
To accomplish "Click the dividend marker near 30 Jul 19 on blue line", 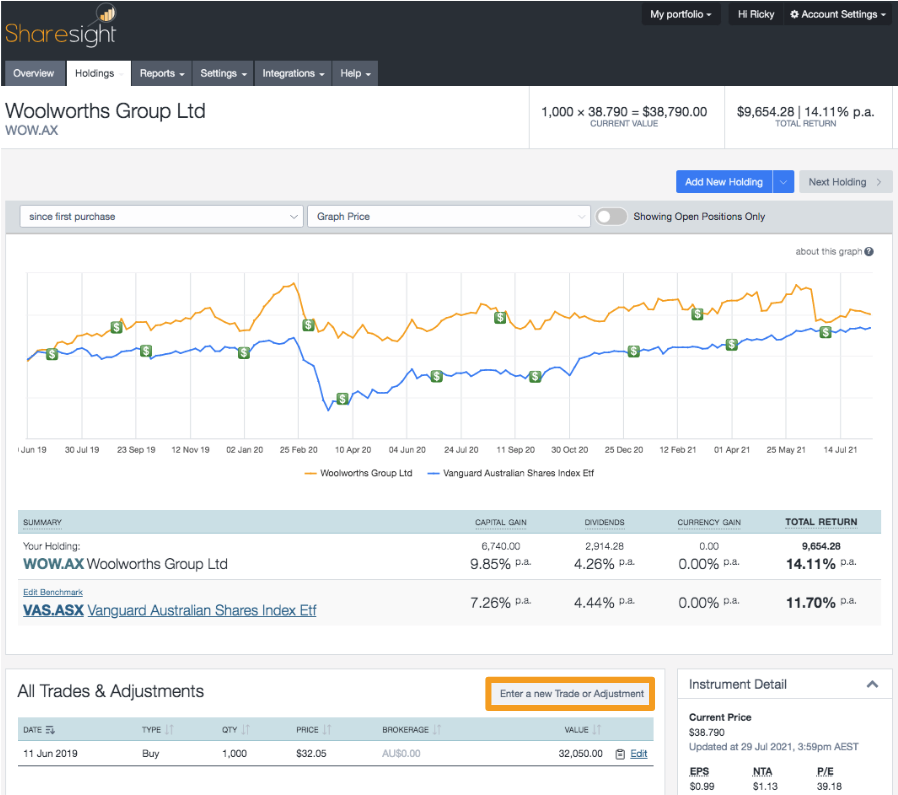I will click(52, 354).
